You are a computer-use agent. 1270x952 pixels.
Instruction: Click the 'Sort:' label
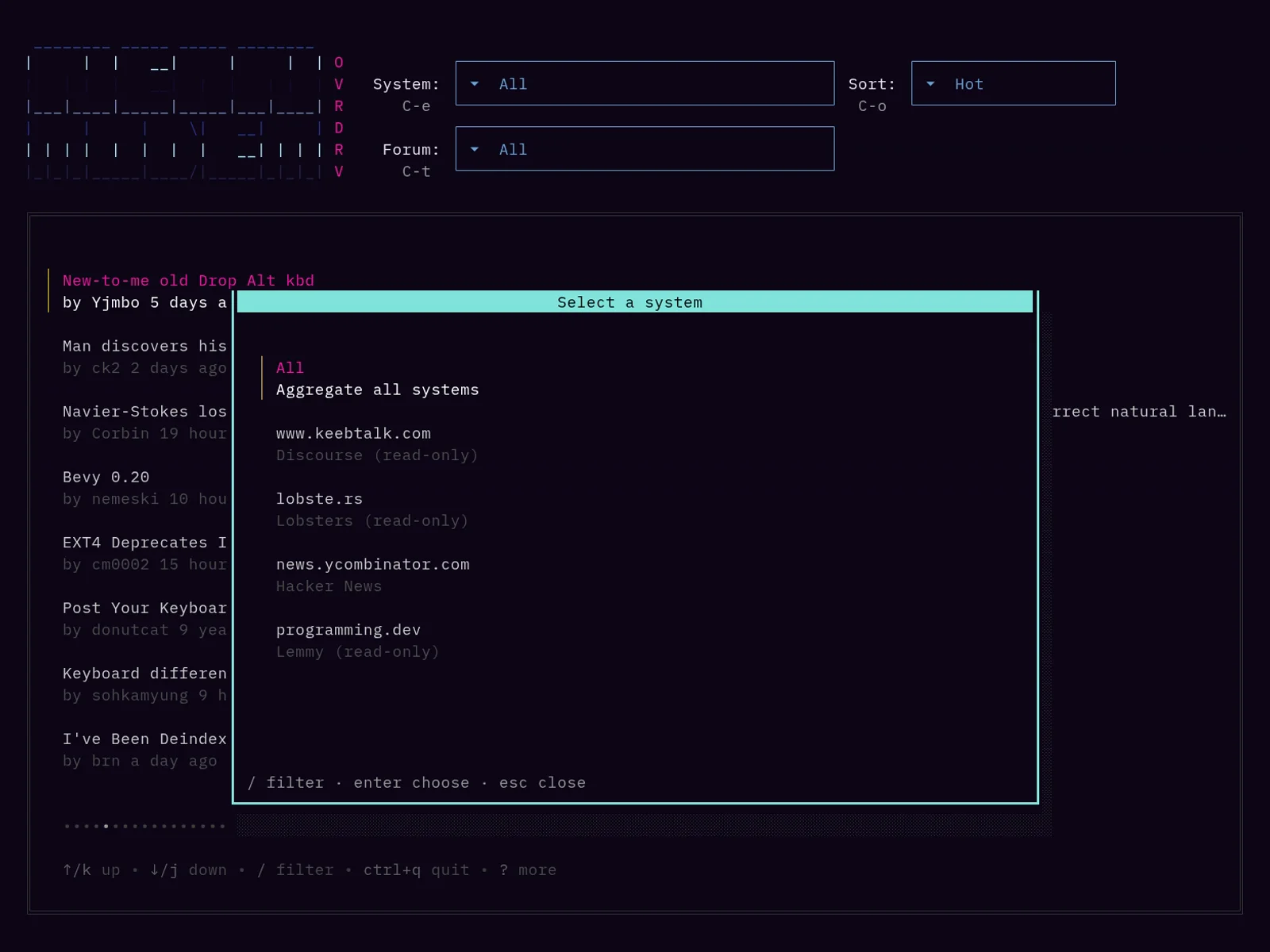872,84
